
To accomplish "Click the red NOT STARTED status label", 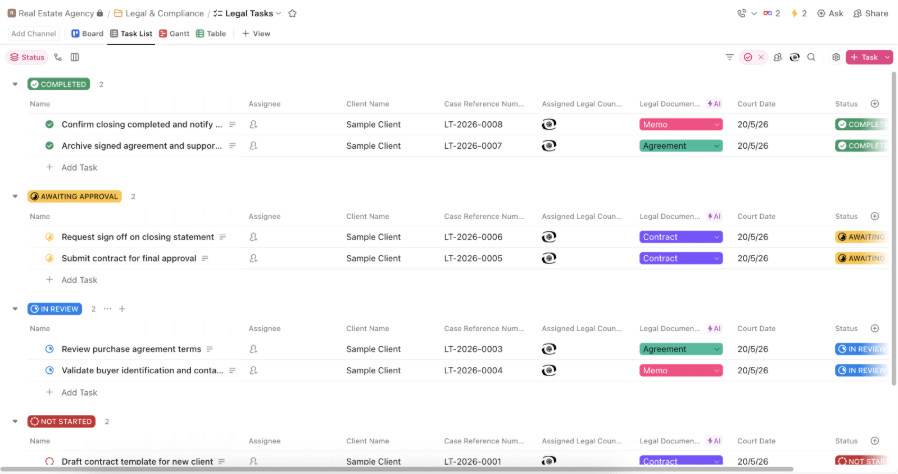I will pos(61,421).
